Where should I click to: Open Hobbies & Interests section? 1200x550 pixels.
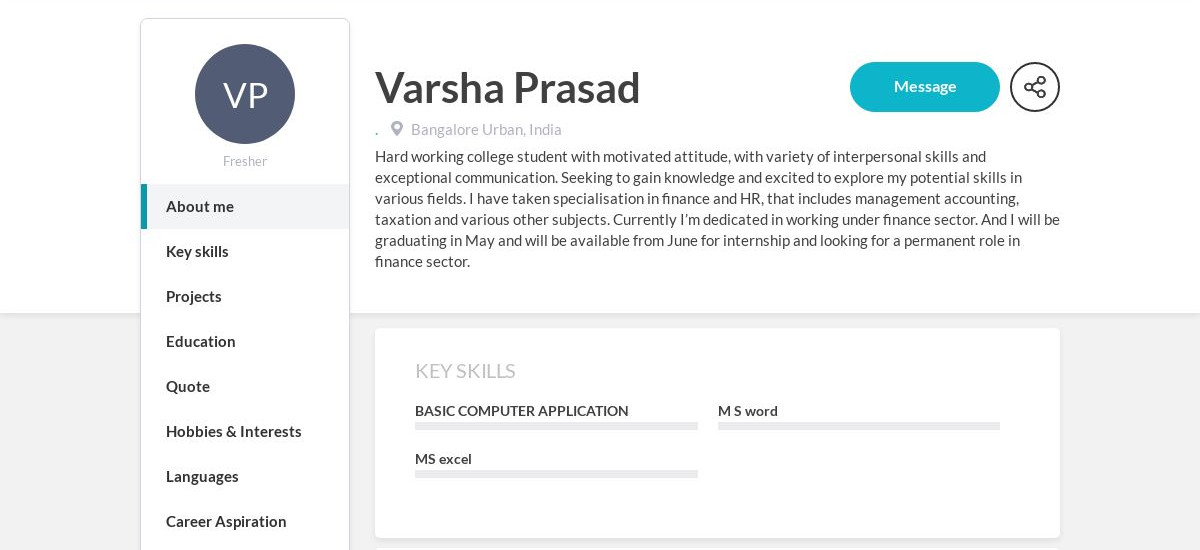[245, 431]
